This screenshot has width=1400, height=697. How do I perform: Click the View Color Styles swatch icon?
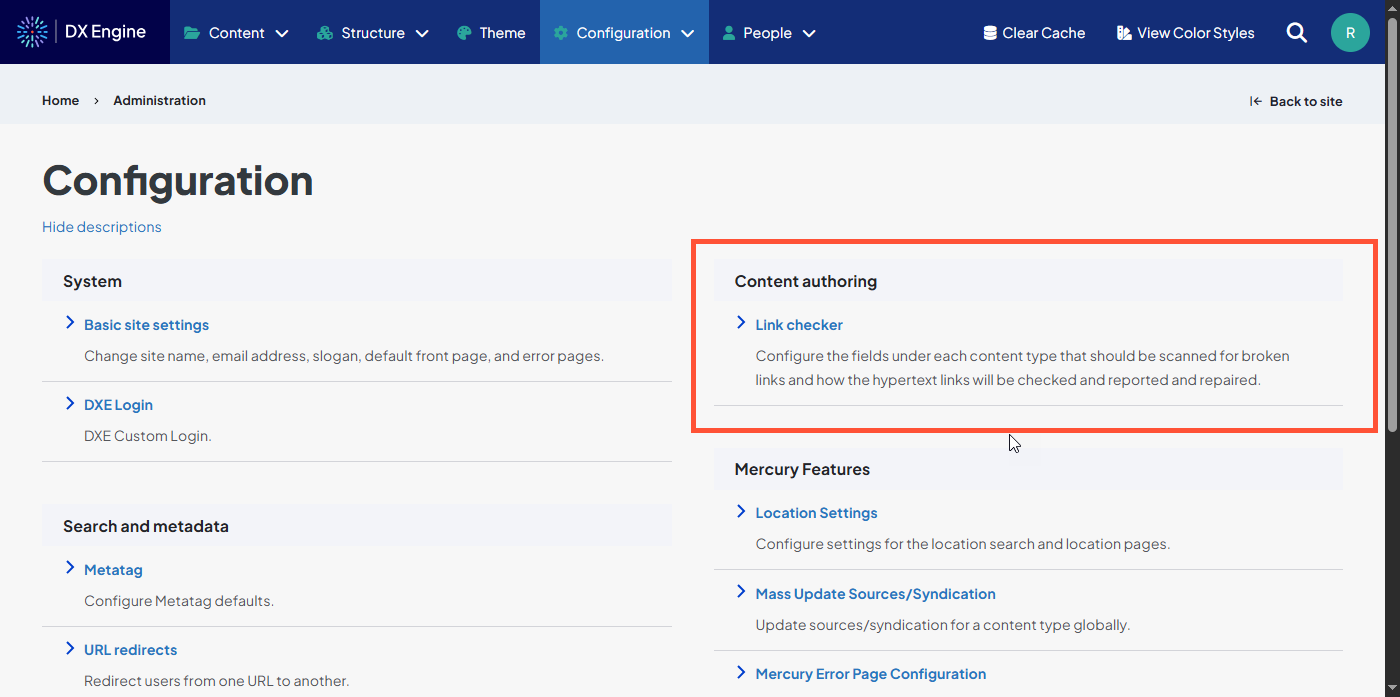pyautogui.click(x=1124, y=33)
